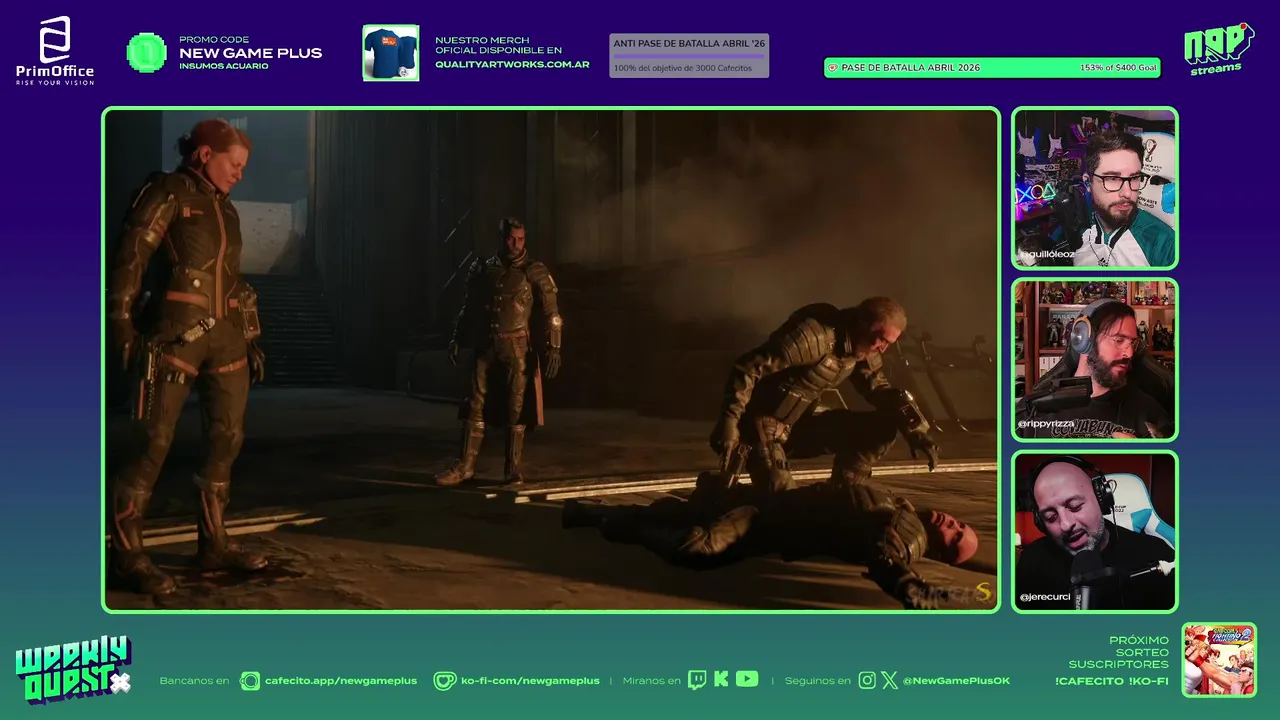Click the main gameplay video frame

(551, 360)
